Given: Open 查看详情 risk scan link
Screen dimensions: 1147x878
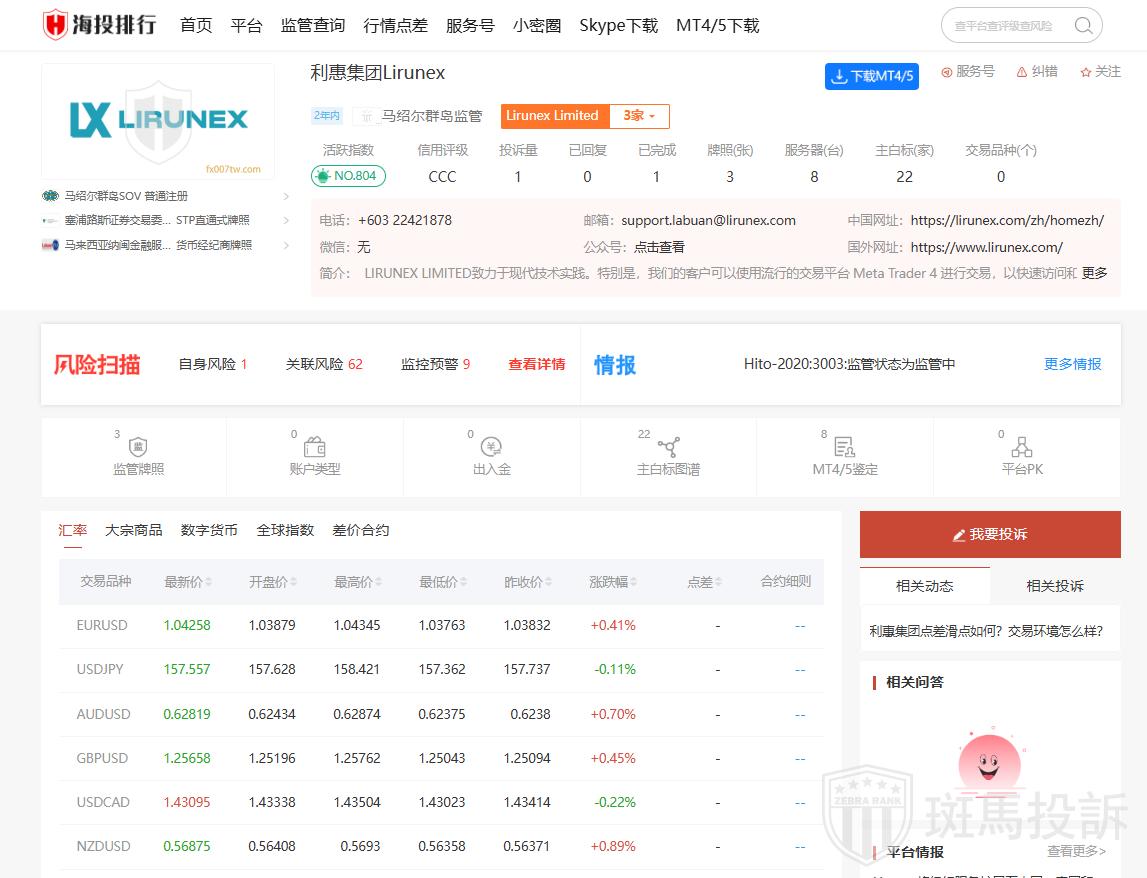Looking at the screenshot, I should (536, 365).
